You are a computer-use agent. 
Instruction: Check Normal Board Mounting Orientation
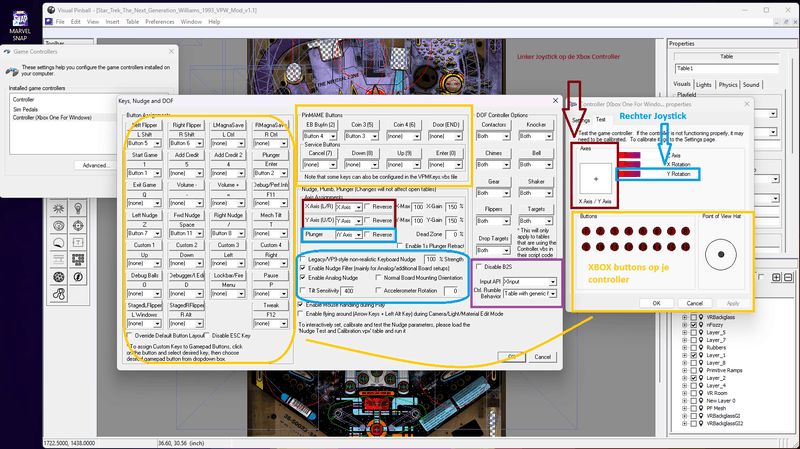pos(378,278)
